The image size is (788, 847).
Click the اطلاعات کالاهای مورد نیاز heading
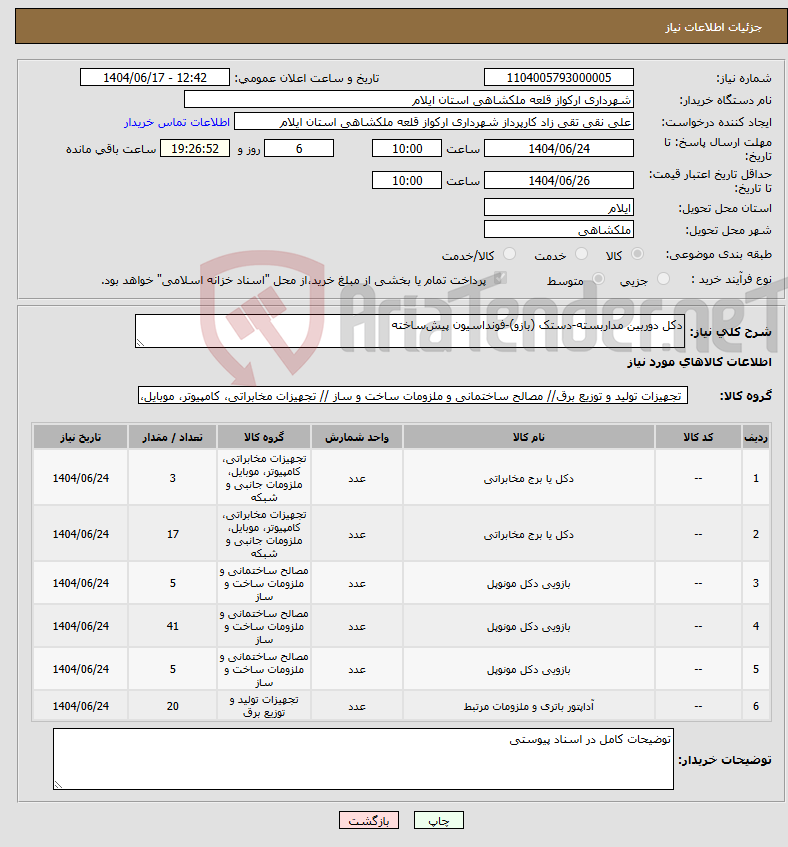pyautogui.click(x=699, y=362)
